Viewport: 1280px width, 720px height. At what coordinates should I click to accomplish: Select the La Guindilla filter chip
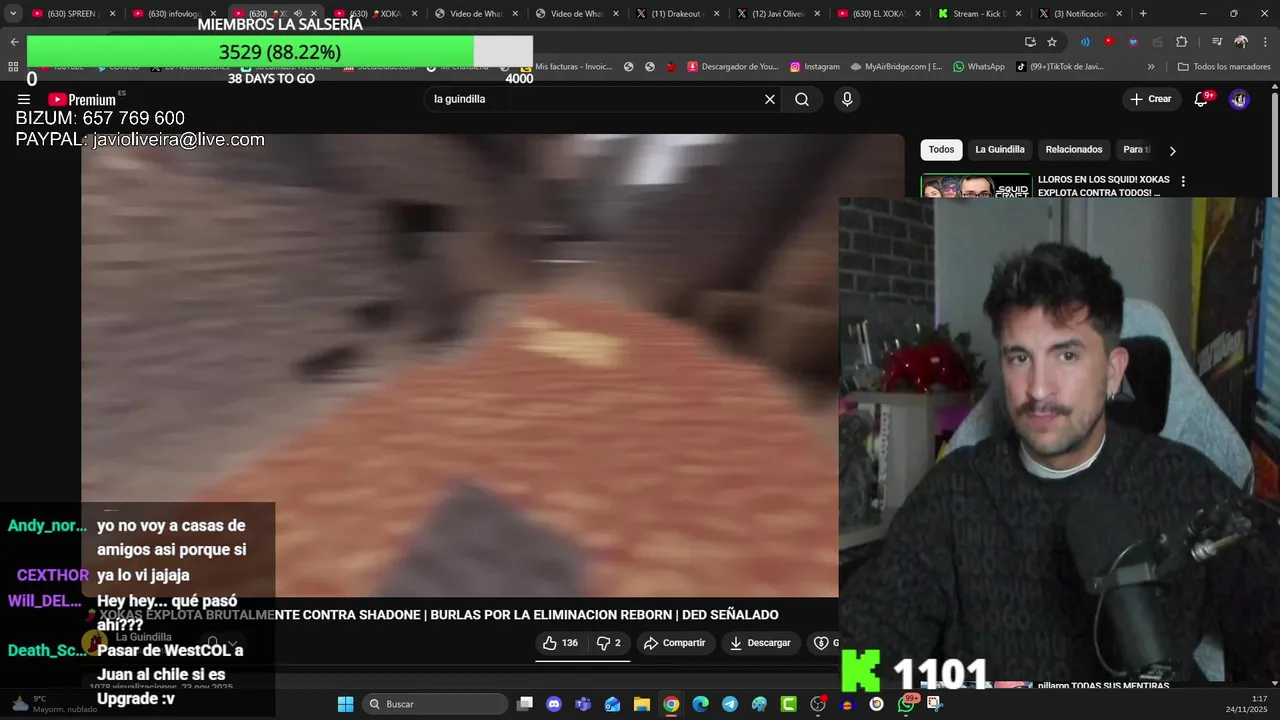[x=1000, y=150]
